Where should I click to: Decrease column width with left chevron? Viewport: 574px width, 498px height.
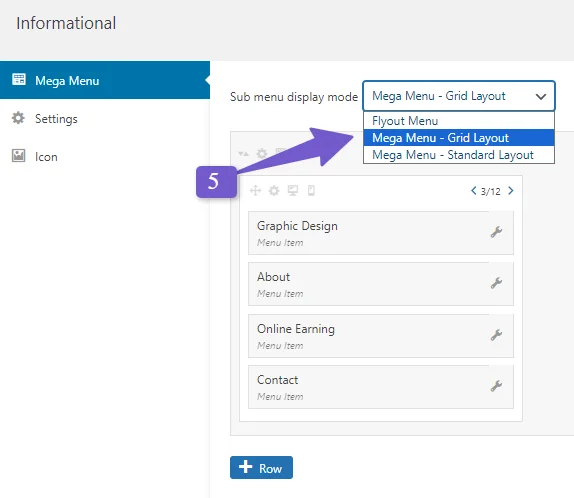474,190
